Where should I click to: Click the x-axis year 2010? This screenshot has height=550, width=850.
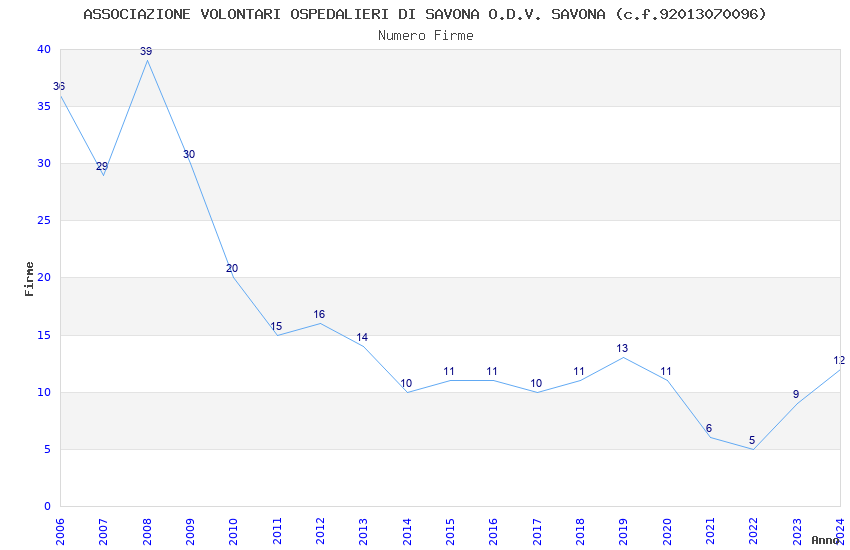(x=233, y=531)
